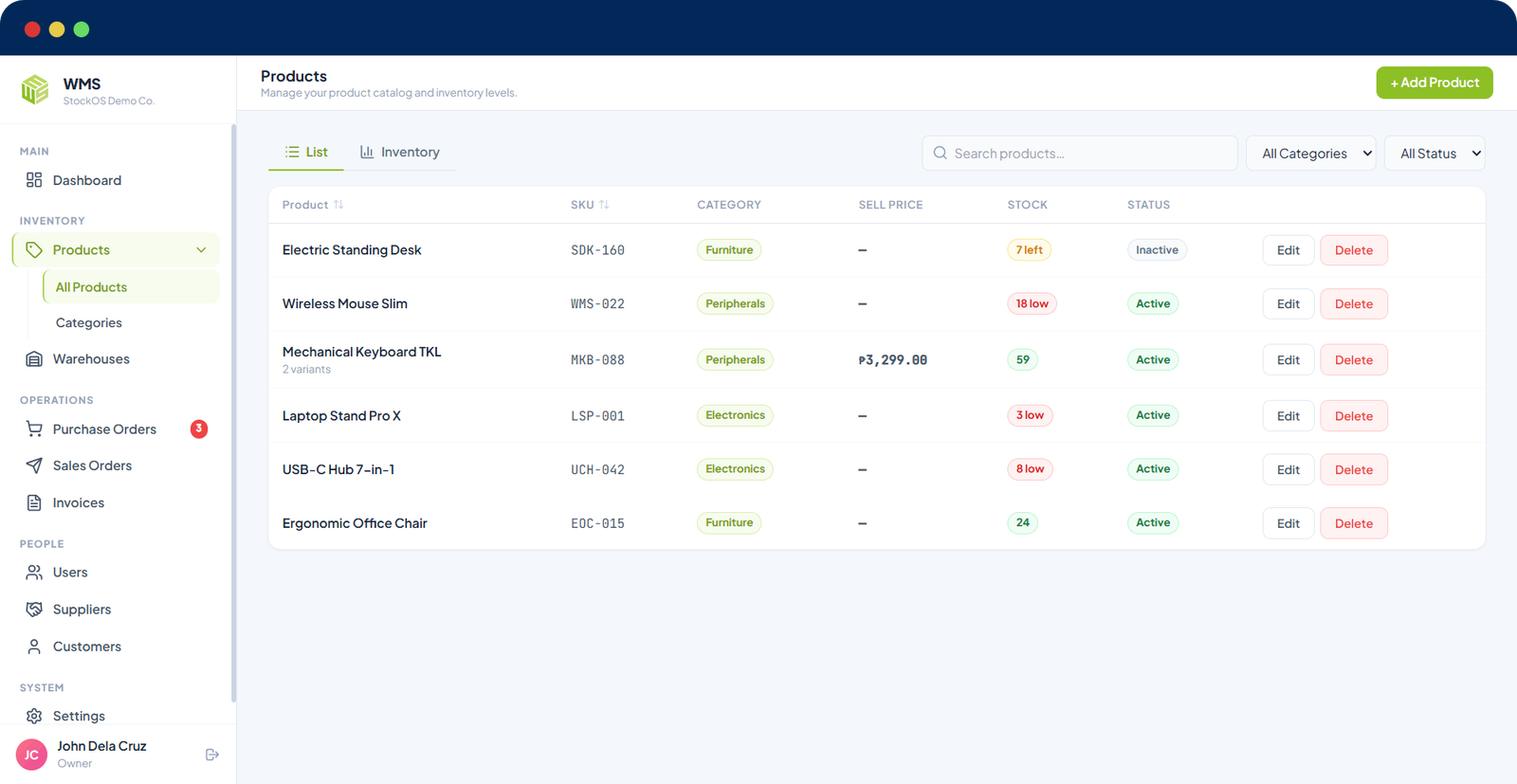Delete the Laptop Stand Pro X product

pyautogui.click(x=1354, y=416)
